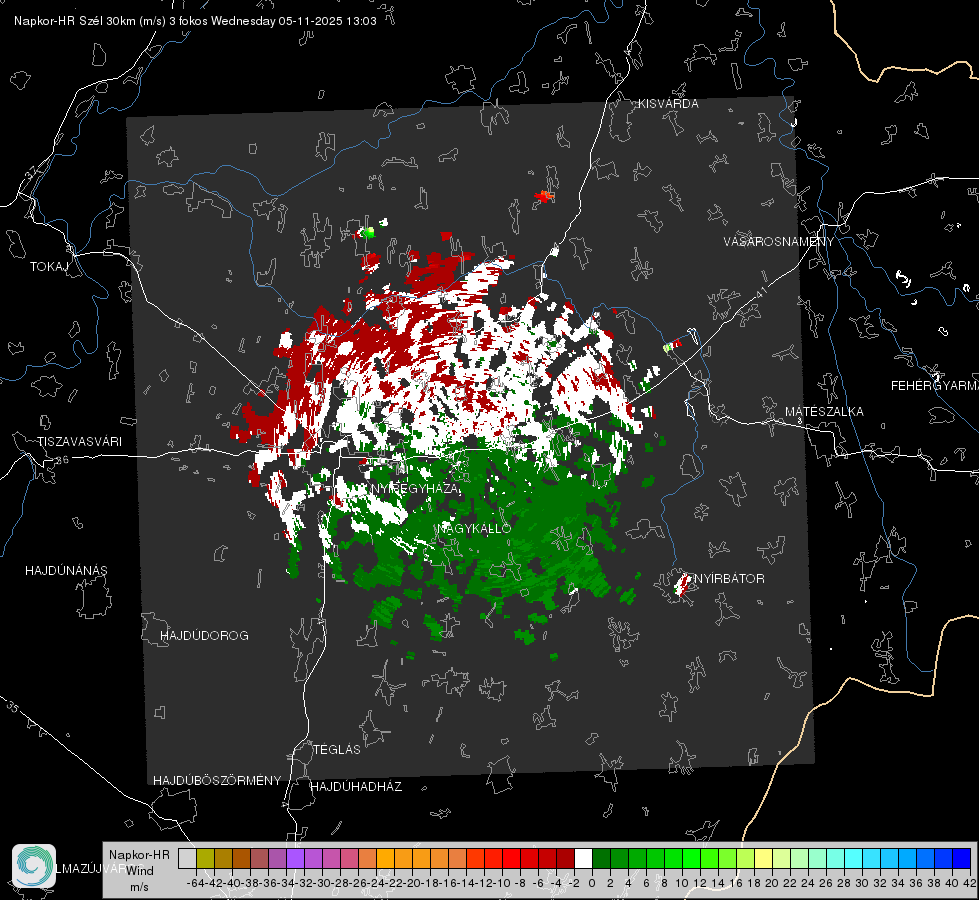Click the road number 41 label
This screenshot has height=900, width=979.
[x=760, y=291]
